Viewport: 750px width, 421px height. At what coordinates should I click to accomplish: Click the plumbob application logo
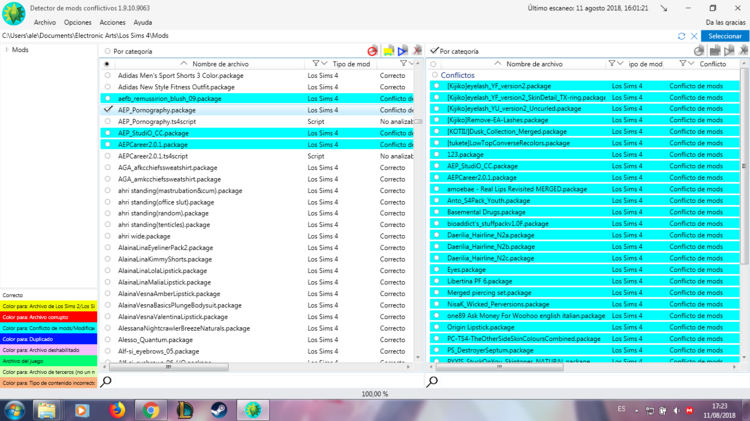(14, 13)
